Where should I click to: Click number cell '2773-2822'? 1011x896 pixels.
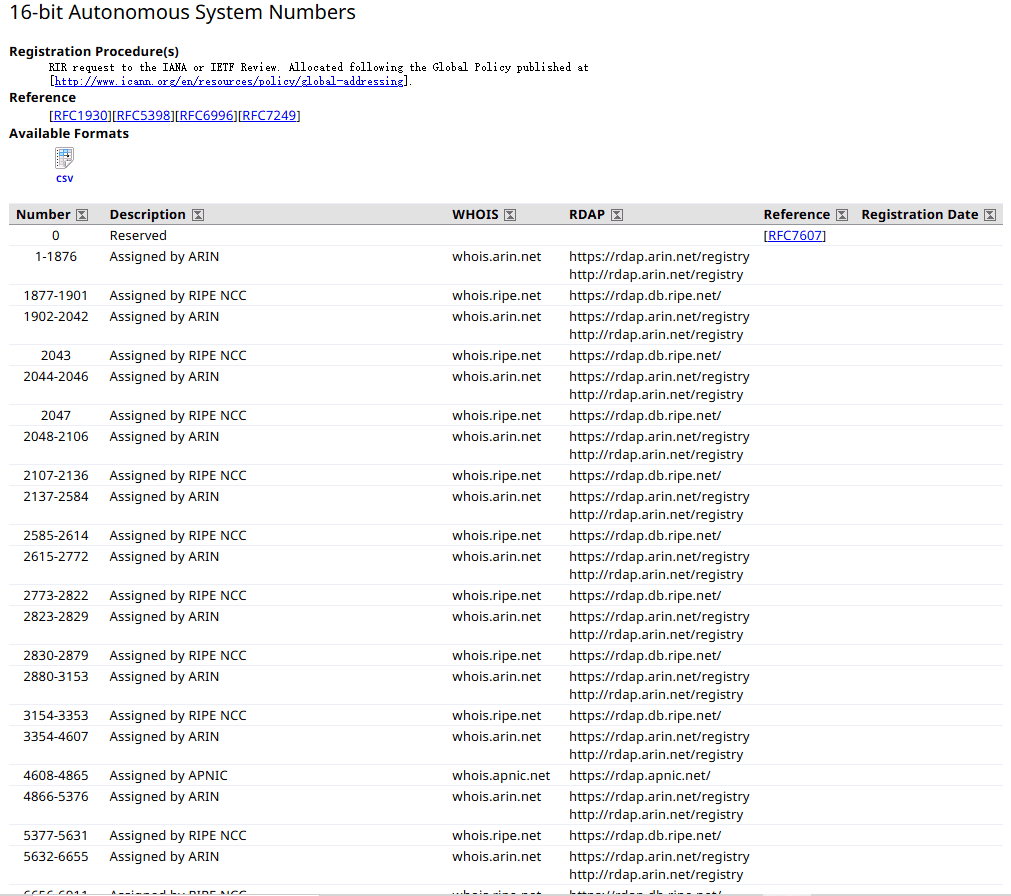tap(55, 595)
